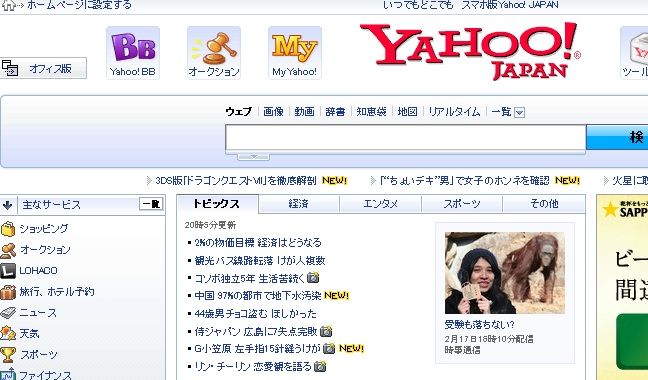The width and height of the screenshot is (648, 380).
Task: Expand the 一覧 search category dropdown arrow
Action: click(520, 112)
